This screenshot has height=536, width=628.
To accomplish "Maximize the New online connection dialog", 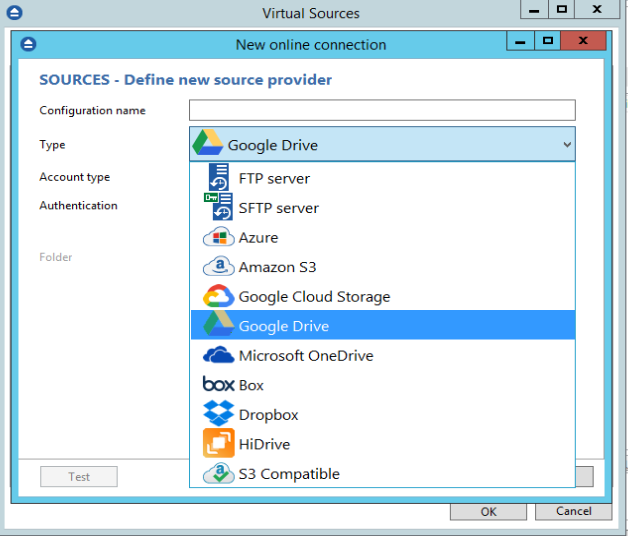I will pyautogui.click(x=547, y=40).
